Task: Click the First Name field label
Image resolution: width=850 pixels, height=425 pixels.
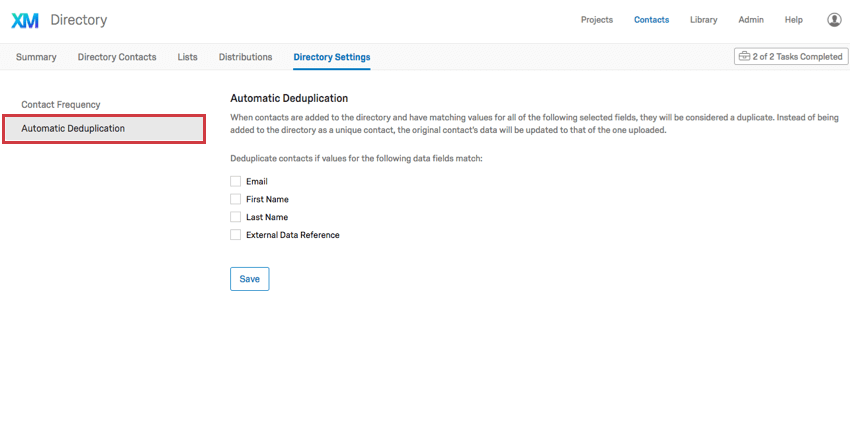Action: click(x=267, y=199)
